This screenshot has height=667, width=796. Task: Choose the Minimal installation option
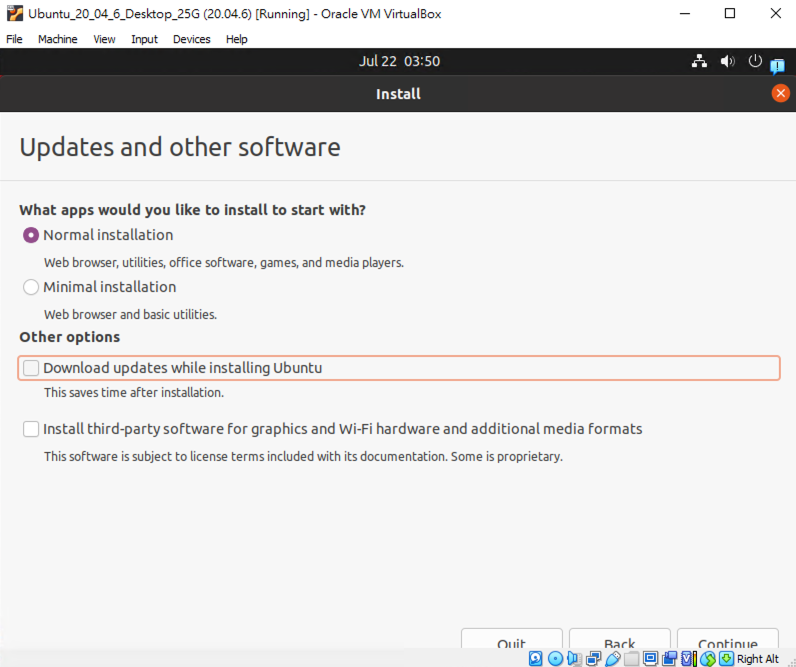pyautogui.click(x=31, y=287)
